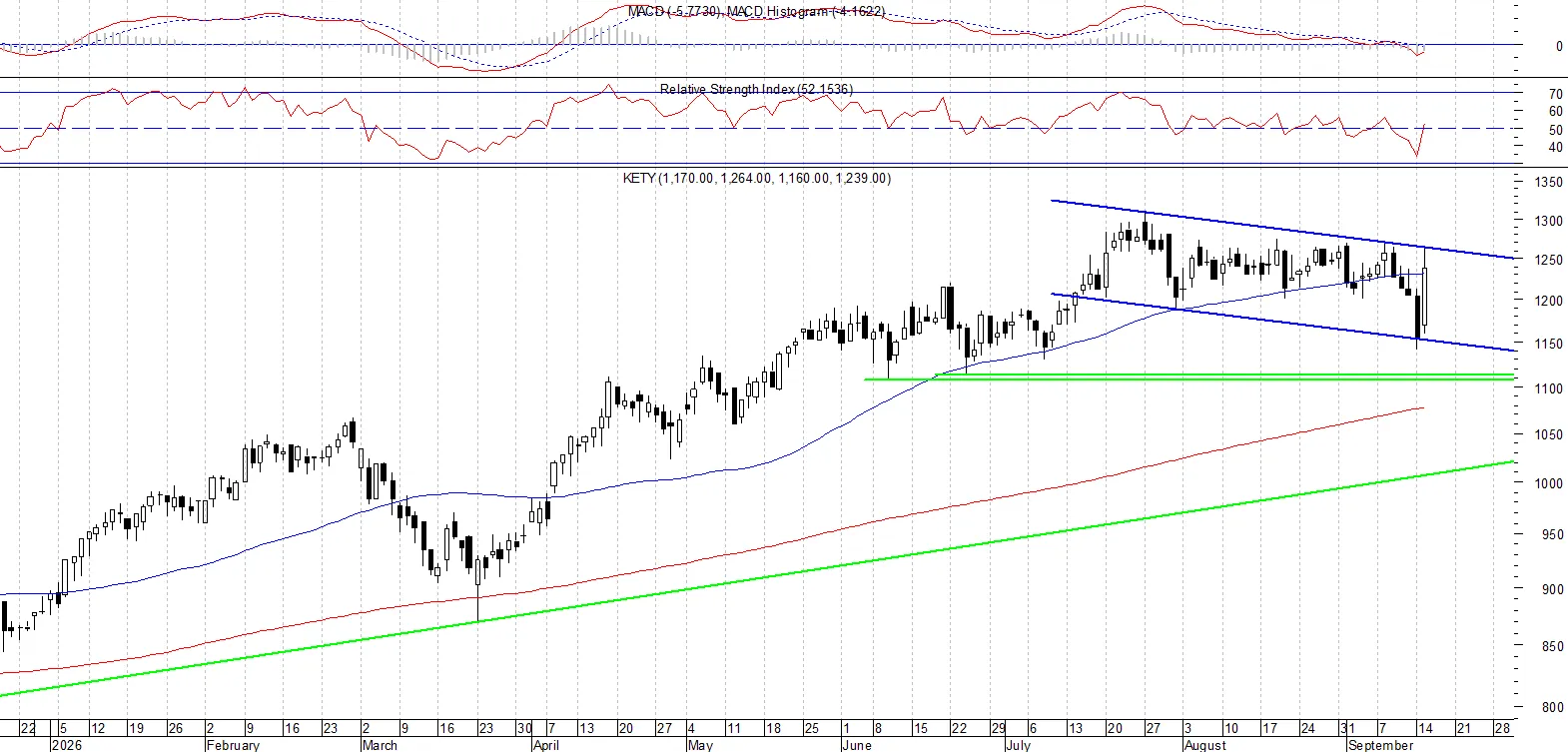Click the 1000 price axis label
The height and width of the screenshot is (752, 1568).
[x=1549, y=483]
